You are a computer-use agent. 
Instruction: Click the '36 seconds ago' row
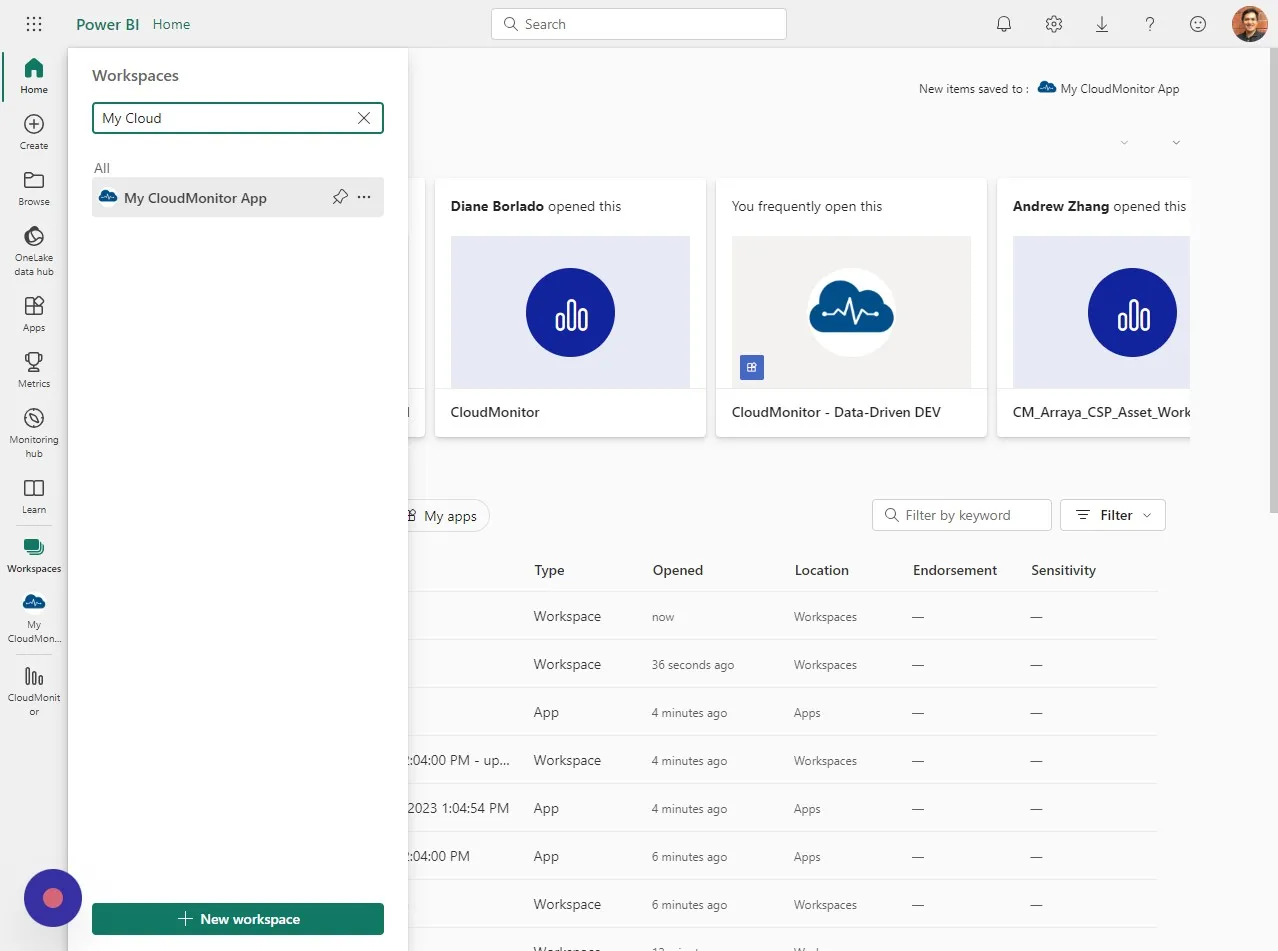(x=783, y=664)
